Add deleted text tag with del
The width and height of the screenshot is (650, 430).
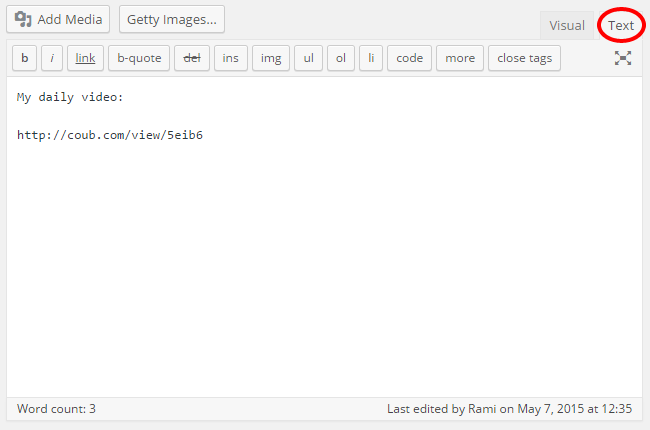pos(192,58)
